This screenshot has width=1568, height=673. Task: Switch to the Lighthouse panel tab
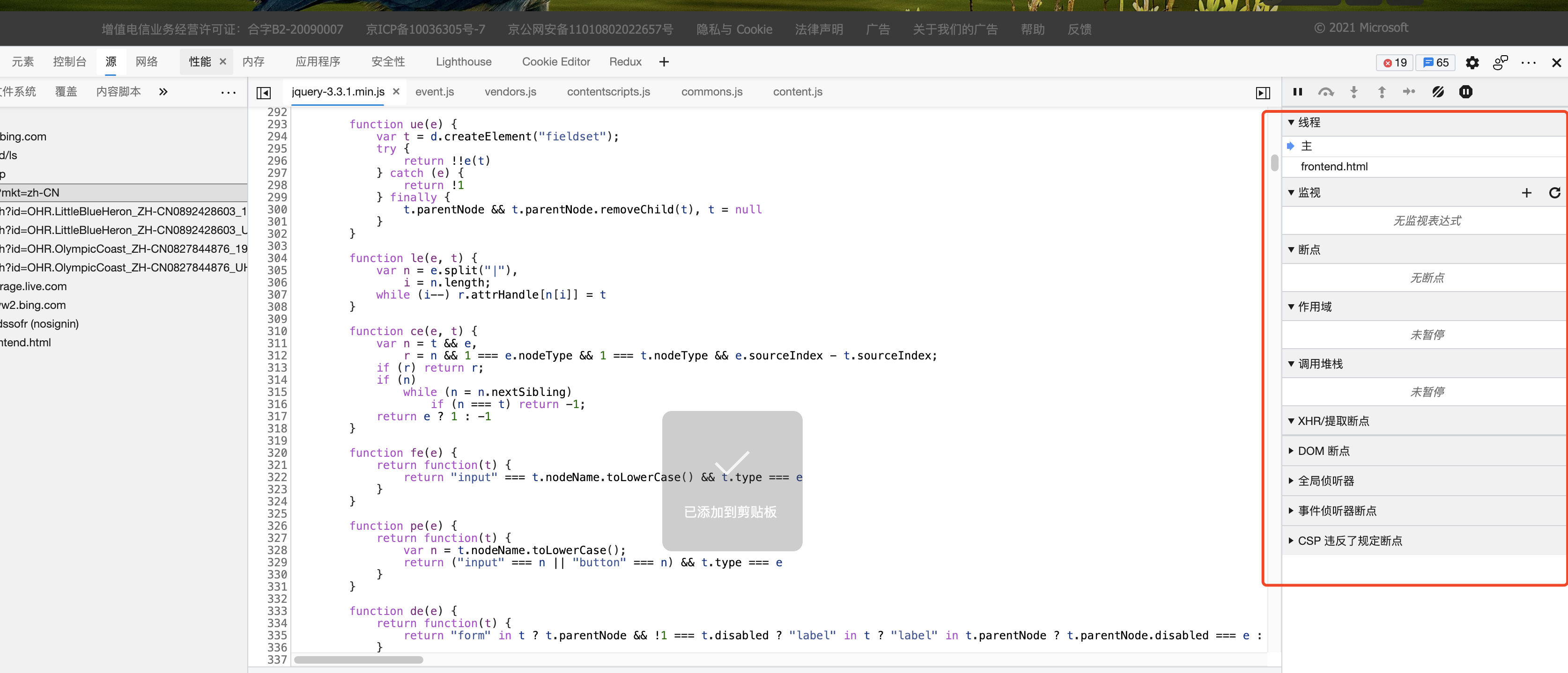(463, 62)
